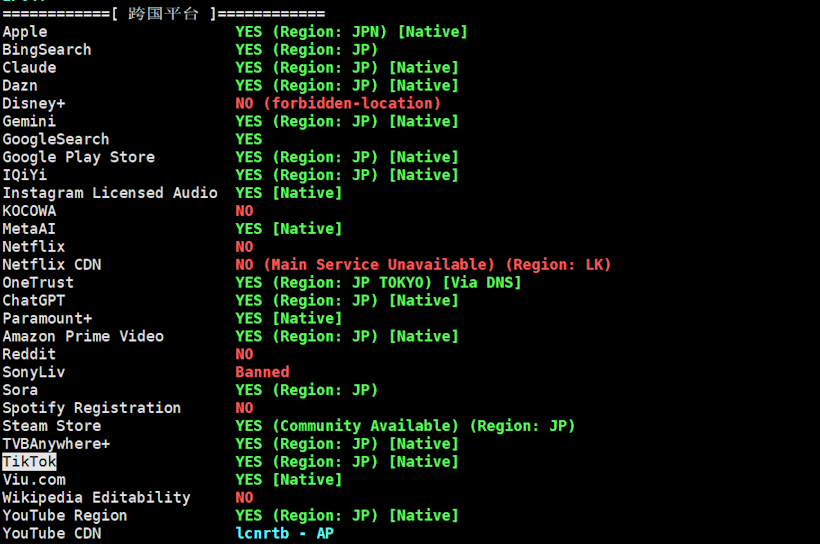Click the Claude row label
The height and width of the screenshot is (544, 820).
click(29, 68)
